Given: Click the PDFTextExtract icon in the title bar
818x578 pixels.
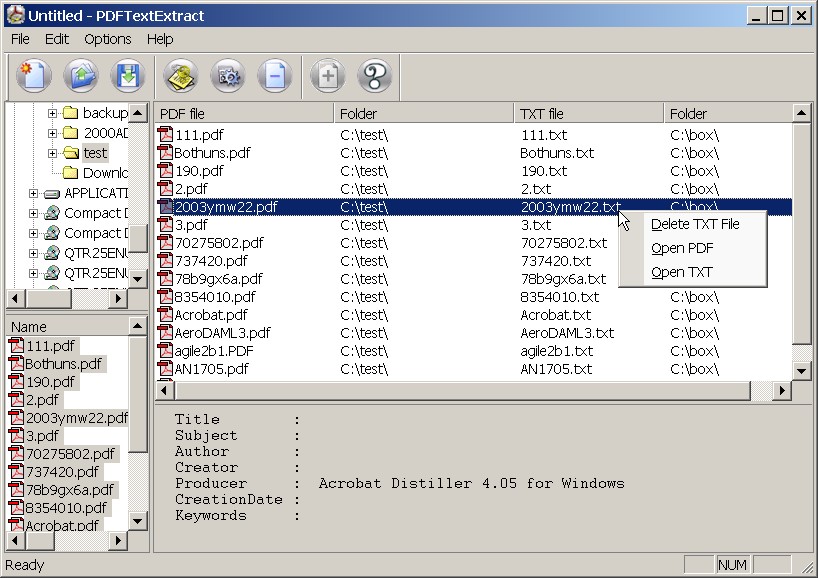Looking at the screenshot, I should click(16, 15).
